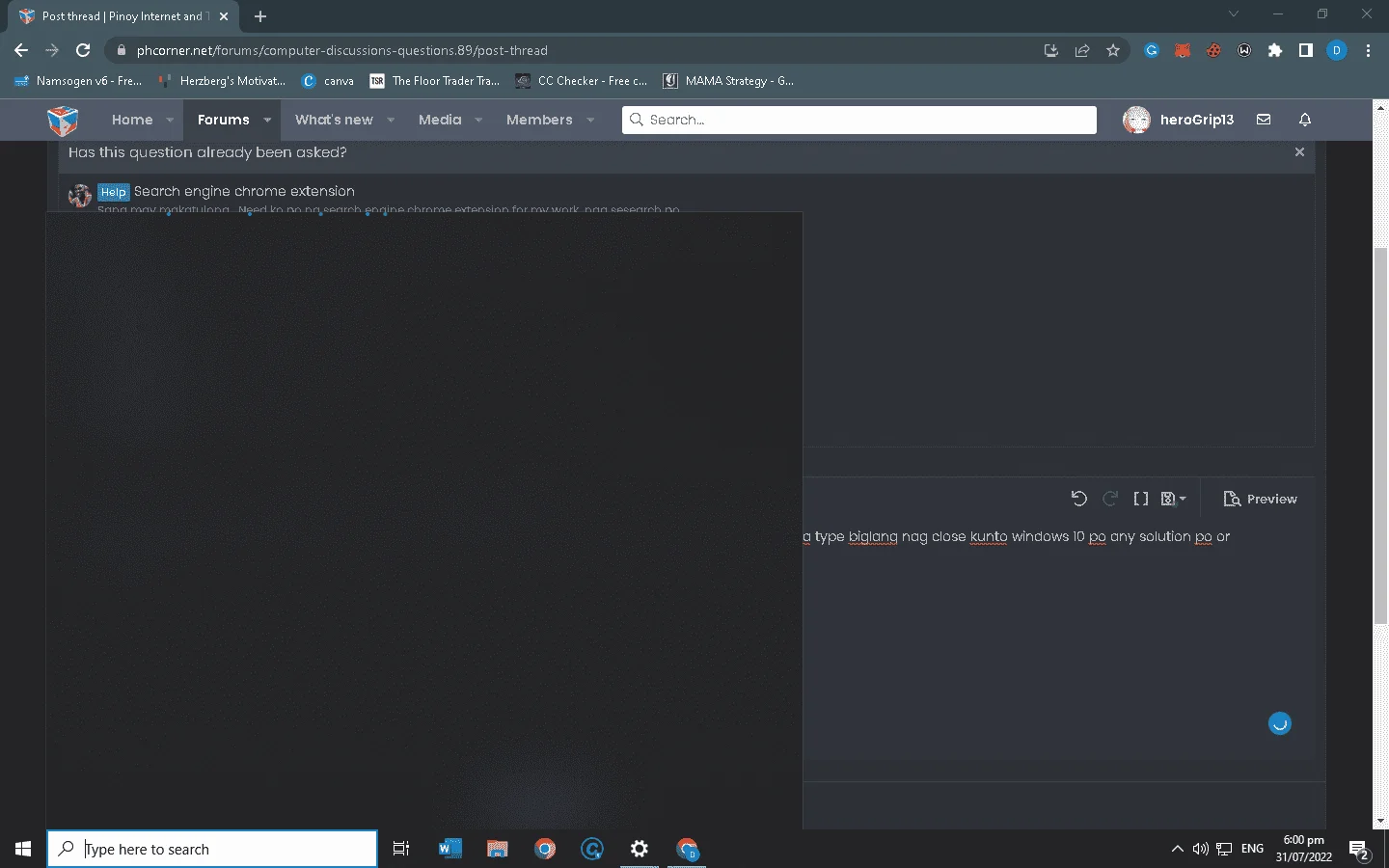Open the CC Checker bookmark

[582, 81]
